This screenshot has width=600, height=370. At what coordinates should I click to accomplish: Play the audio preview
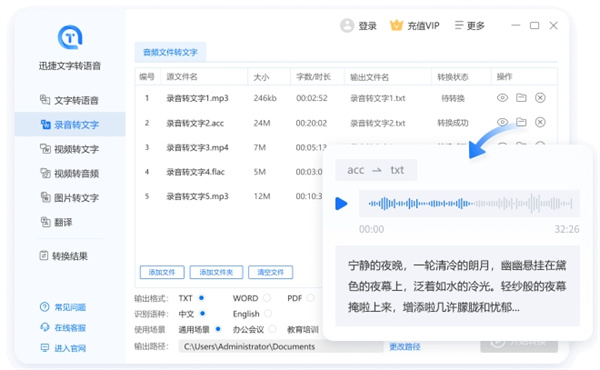tap(341, 204)
